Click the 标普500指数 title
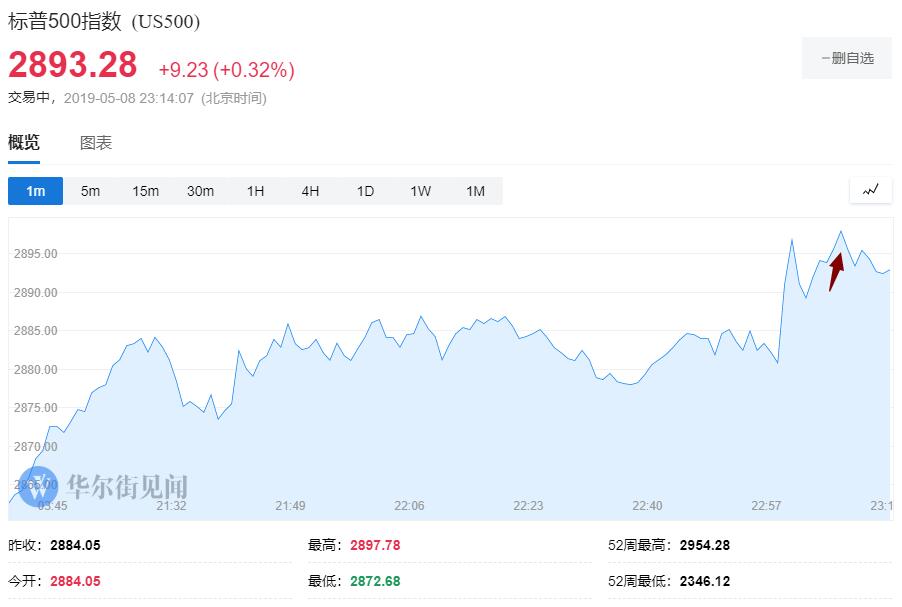Viewport: 902px width, 607px height. [67, 22]
